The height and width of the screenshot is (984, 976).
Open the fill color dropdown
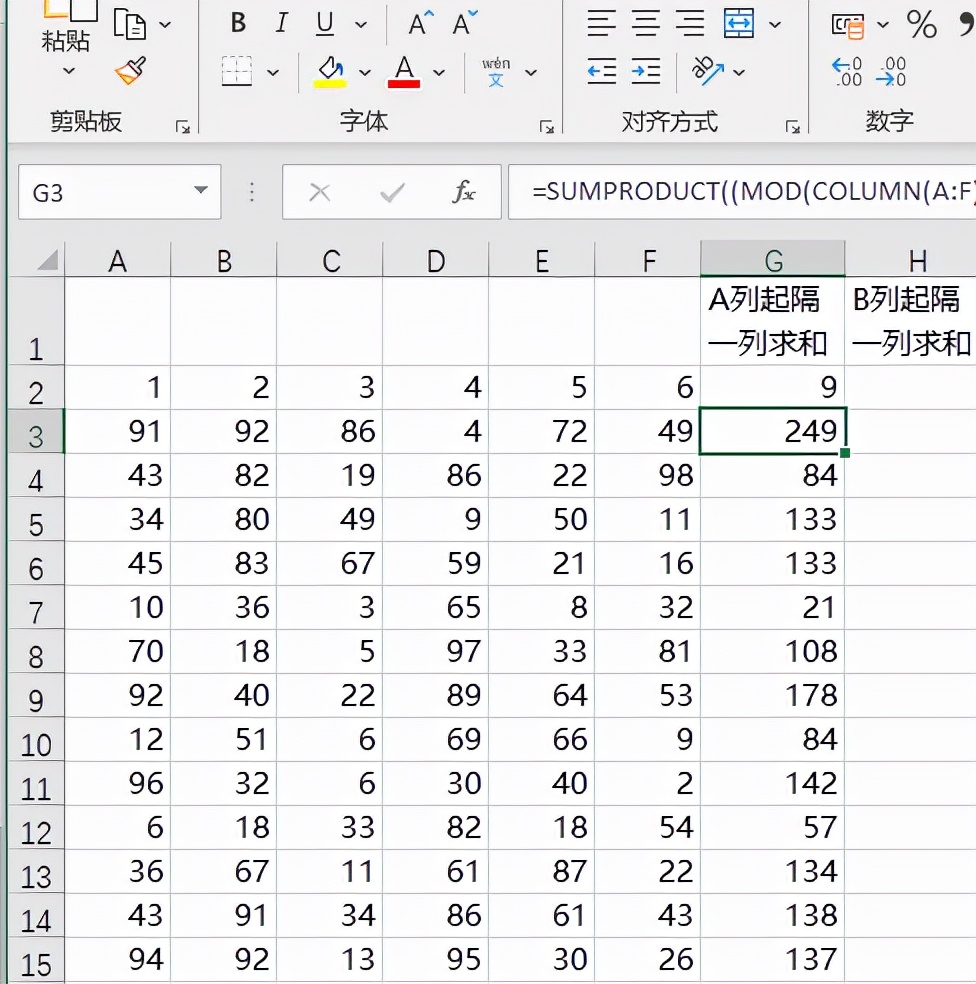tap(365, 73)
